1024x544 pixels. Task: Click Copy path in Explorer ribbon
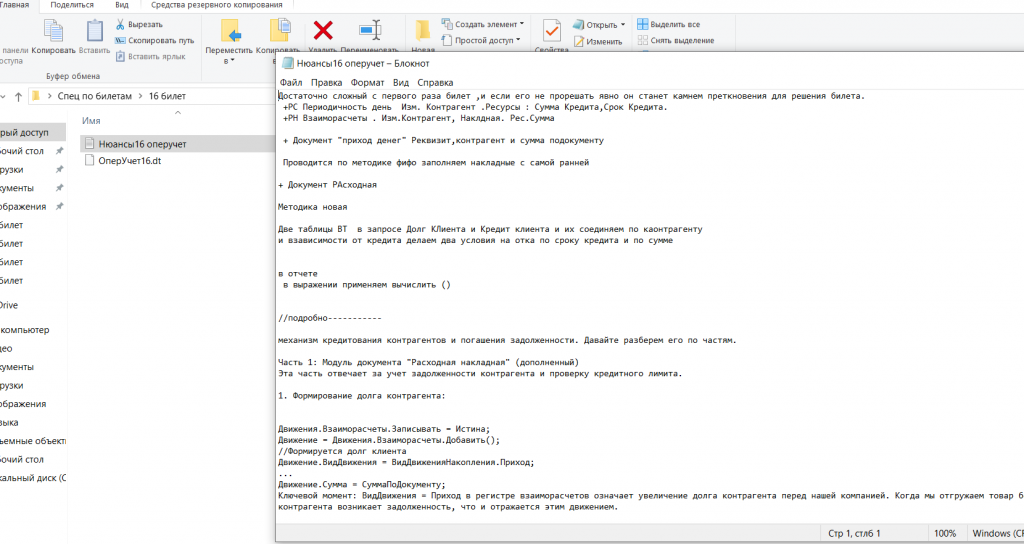tap(155, 40)
